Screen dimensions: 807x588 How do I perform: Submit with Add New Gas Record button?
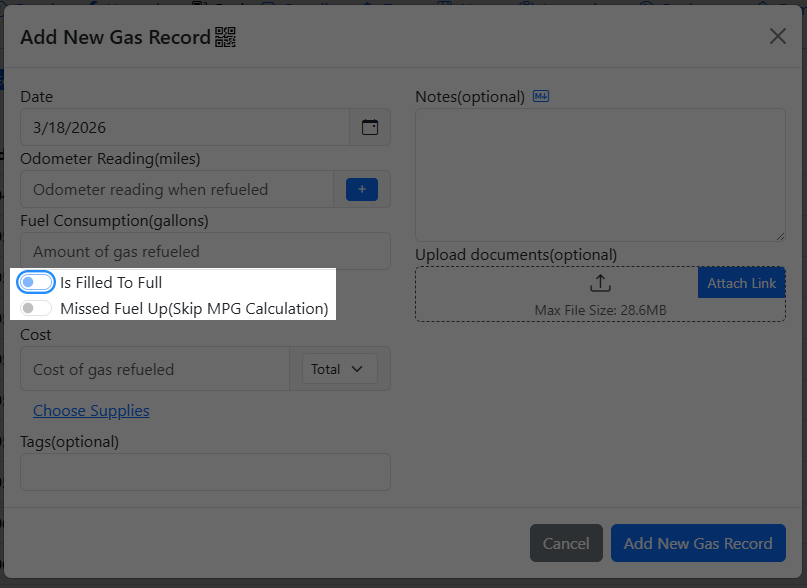(x=698, y=544)
